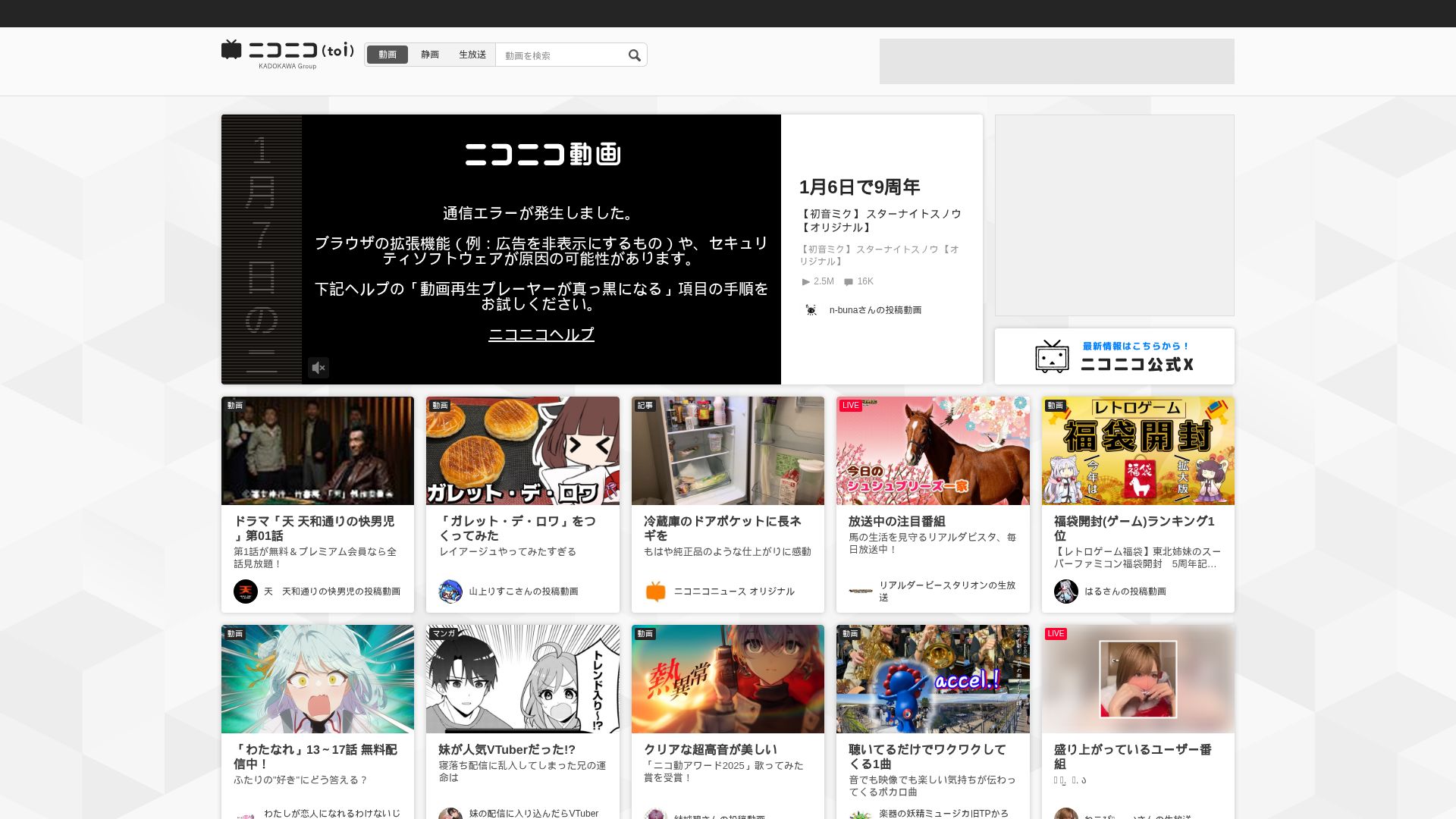
Task: Click the 天 天和通り channel avatar icon
Action: click(246, 591)
